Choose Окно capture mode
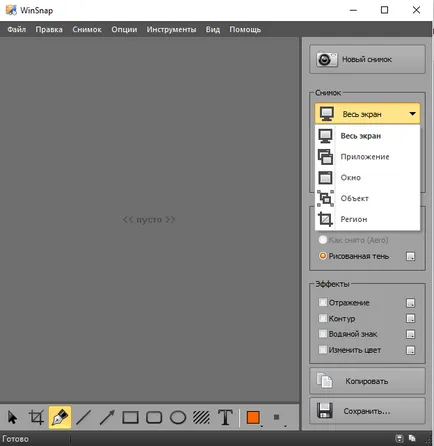Viewport: 434px width, 446px height. (367, 177)
